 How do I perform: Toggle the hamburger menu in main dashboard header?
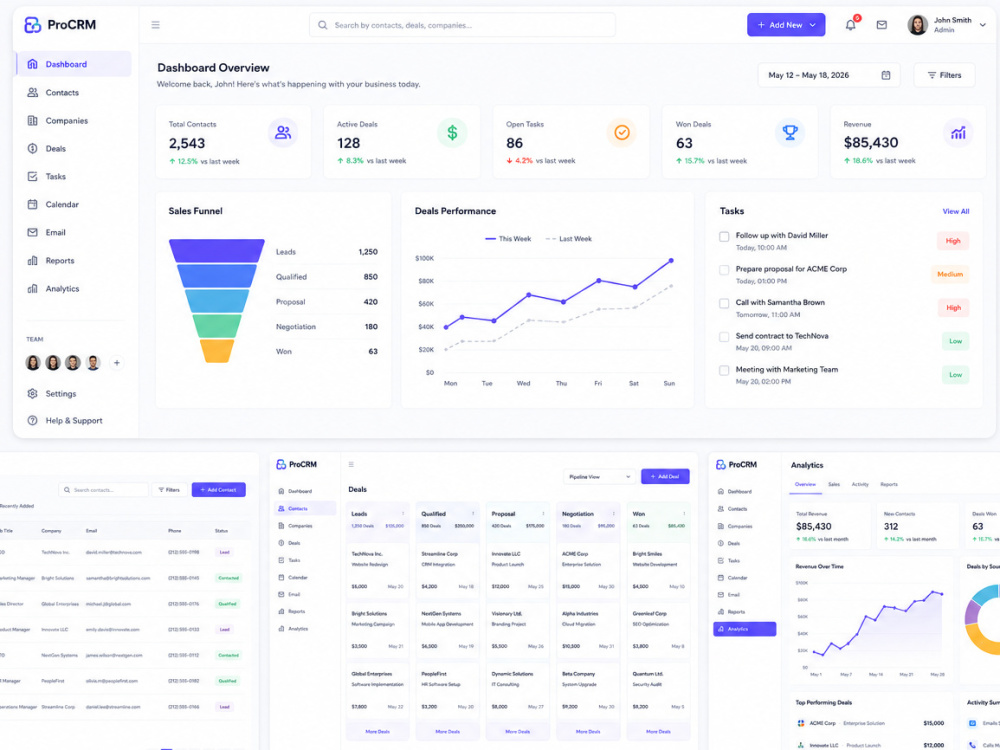click(156, 25)
